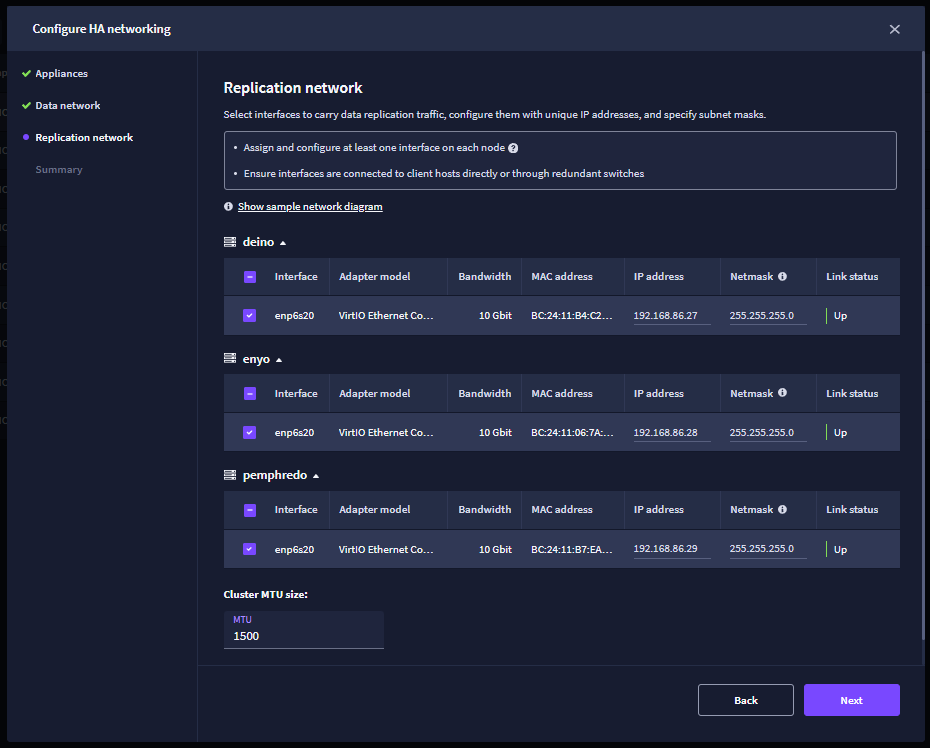
Task: Uncheck enp6s20 interface for deino
Action: (x=250, y=316)
